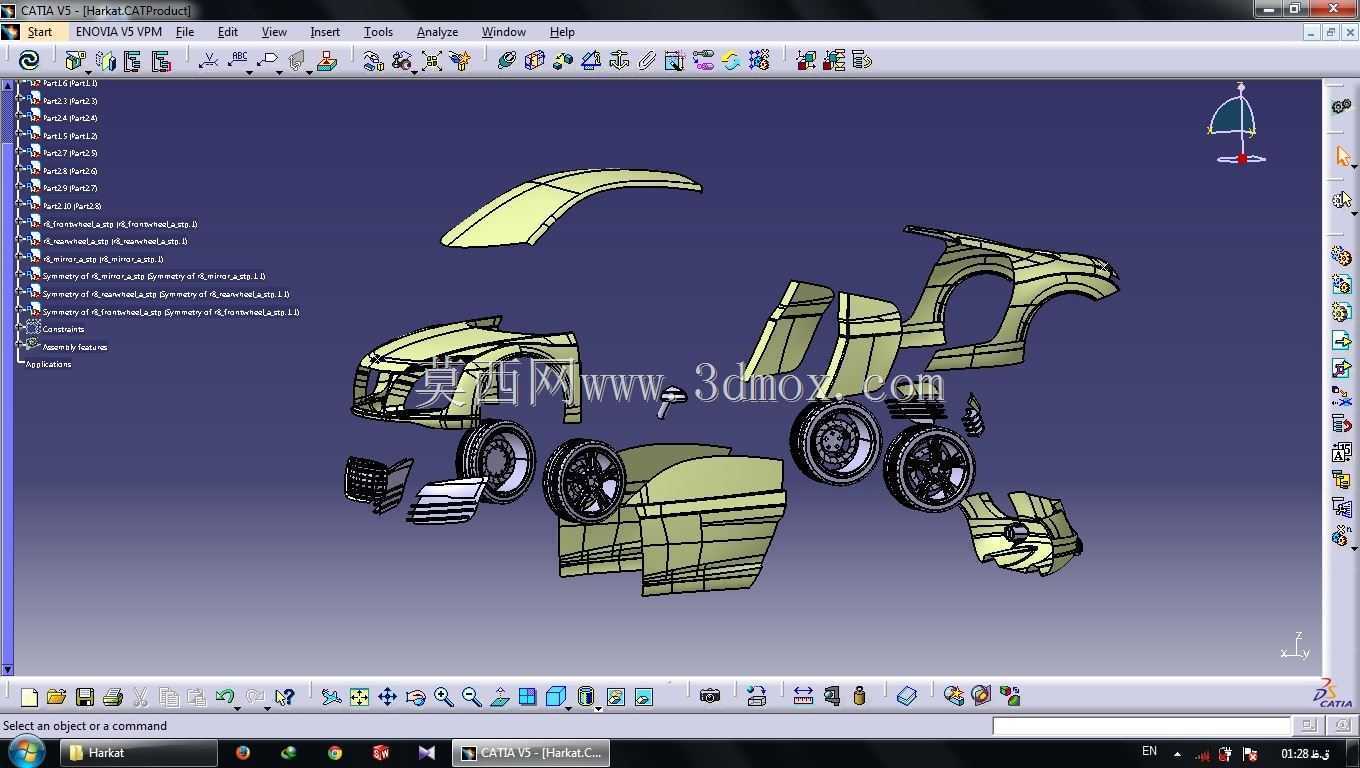Viewport: 1360px width, 768px height.
Task: Open the Start menu of CATIA
Action: [x=39, y=32]
